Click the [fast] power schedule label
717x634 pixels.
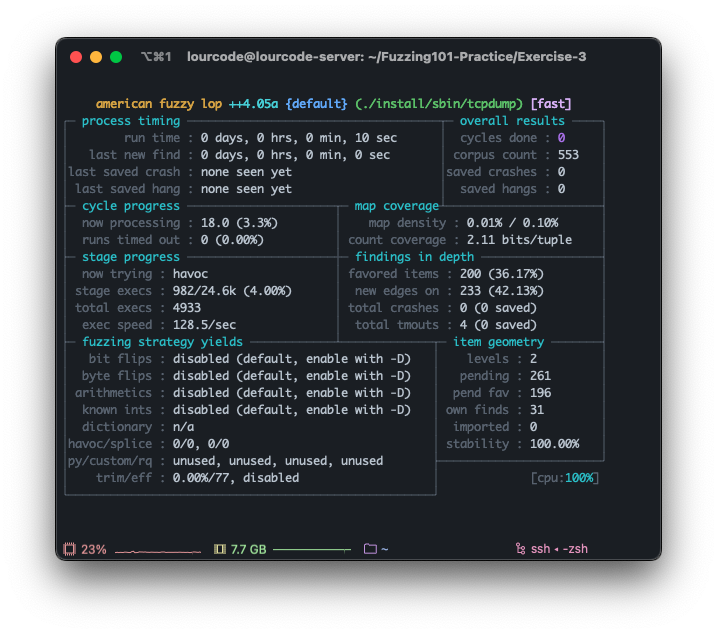(551, 104)
